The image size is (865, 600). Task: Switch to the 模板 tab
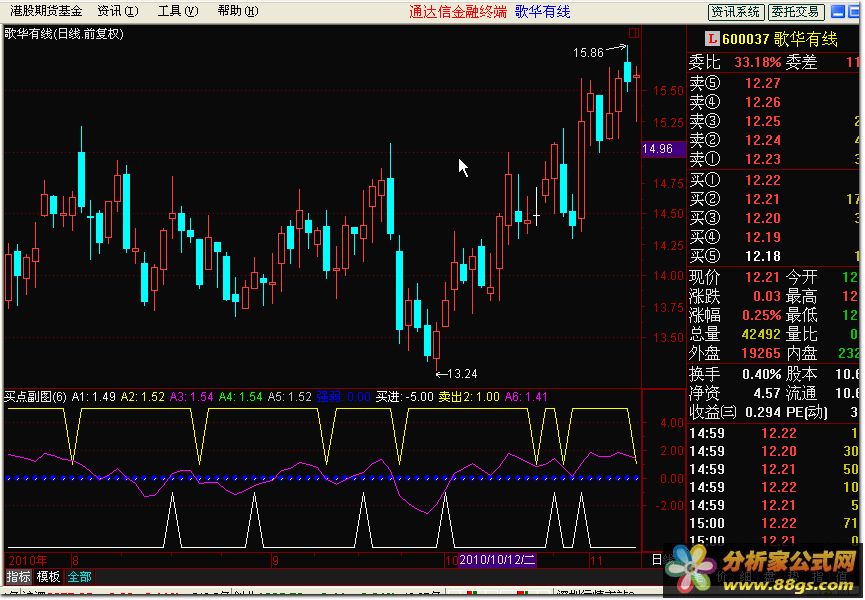(x=48, y=577)
